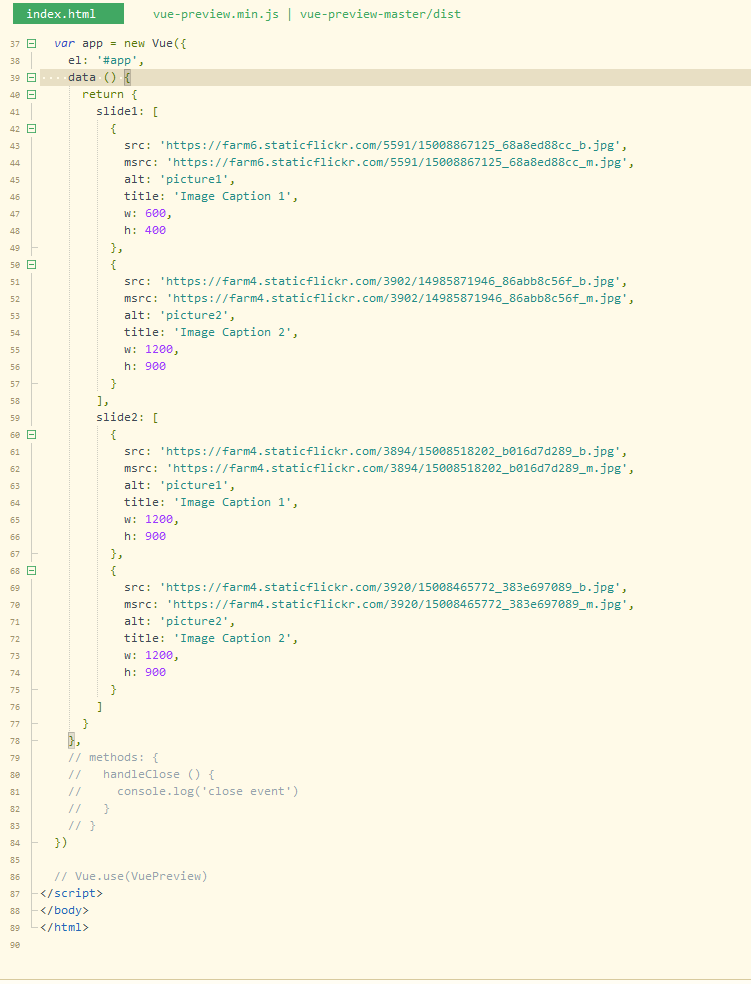Collapse the data() fold on line 39

(x=31, y=78)
